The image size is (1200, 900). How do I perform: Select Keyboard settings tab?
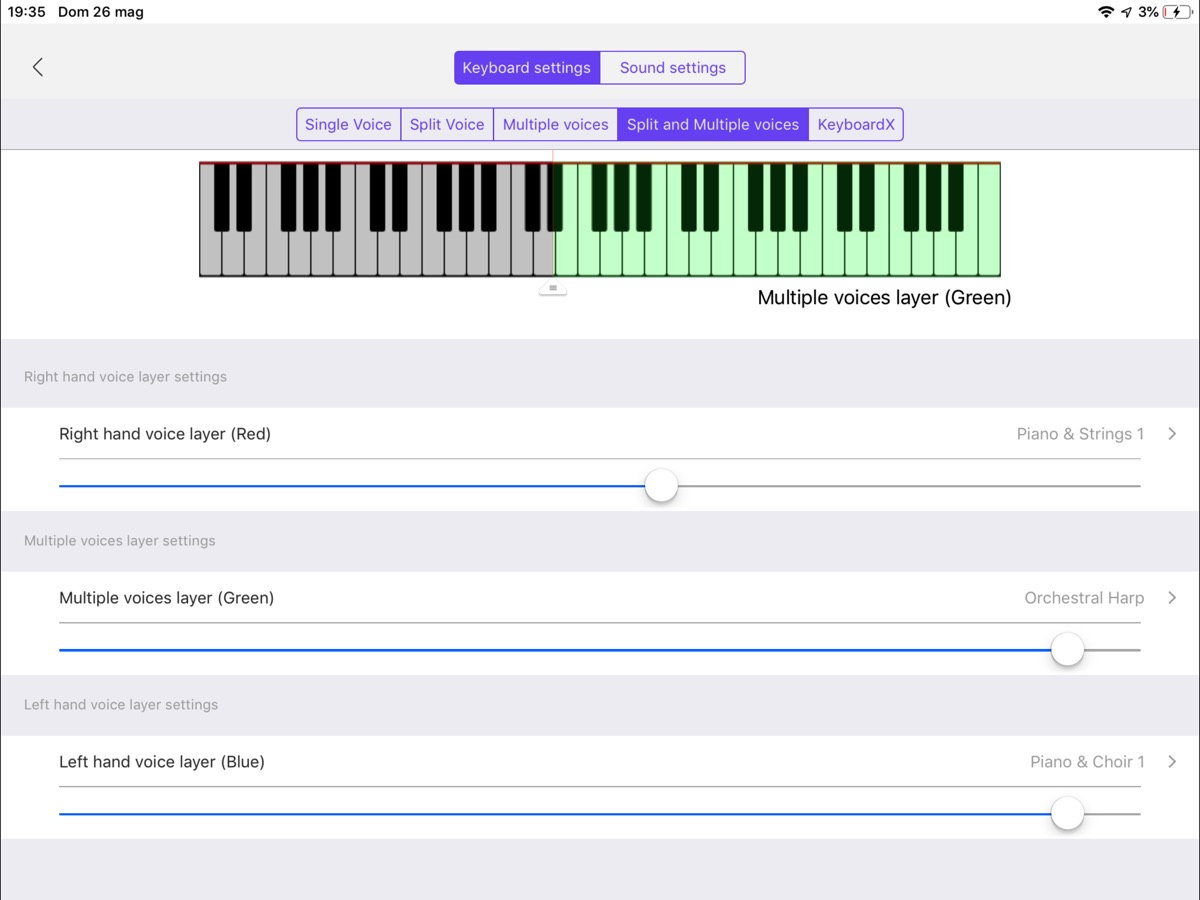(x=526, y=68)
